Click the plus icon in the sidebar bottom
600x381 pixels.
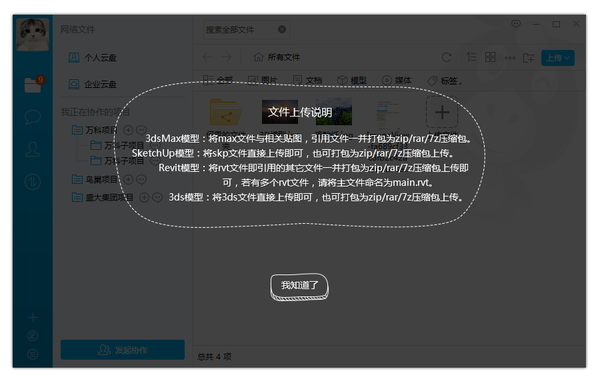tap(33, 317)
